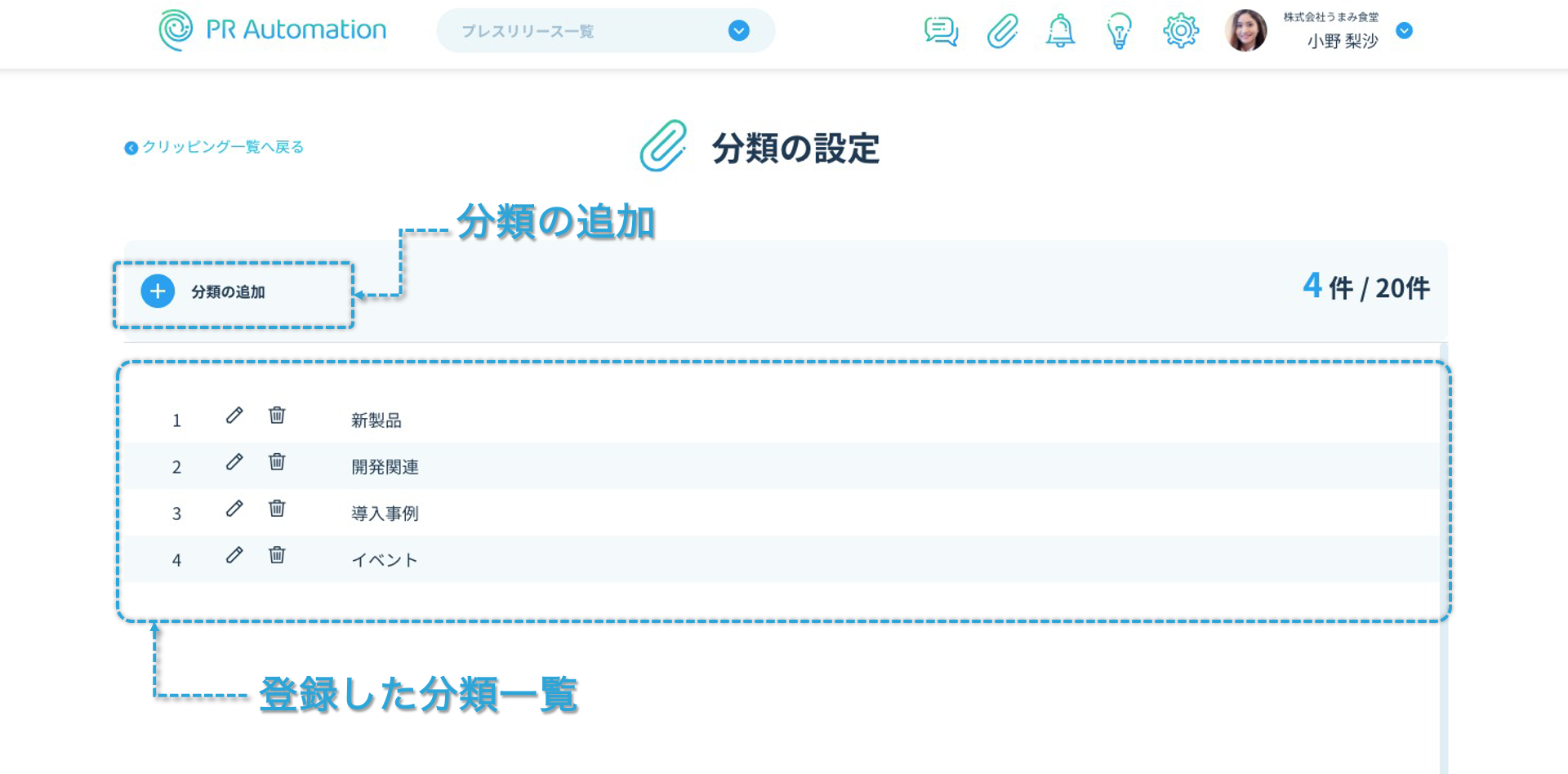Click the PR Automation logo

[273, 30]
